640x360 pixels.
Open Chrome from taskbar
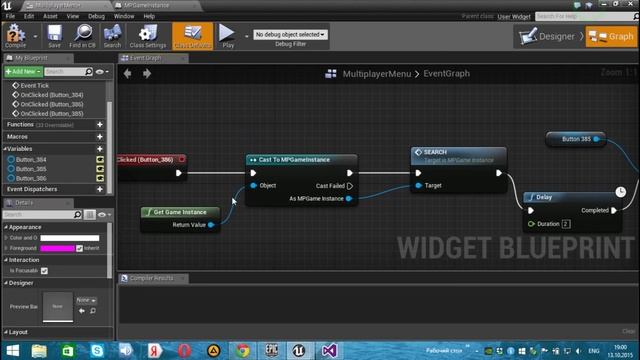point(242,351)
